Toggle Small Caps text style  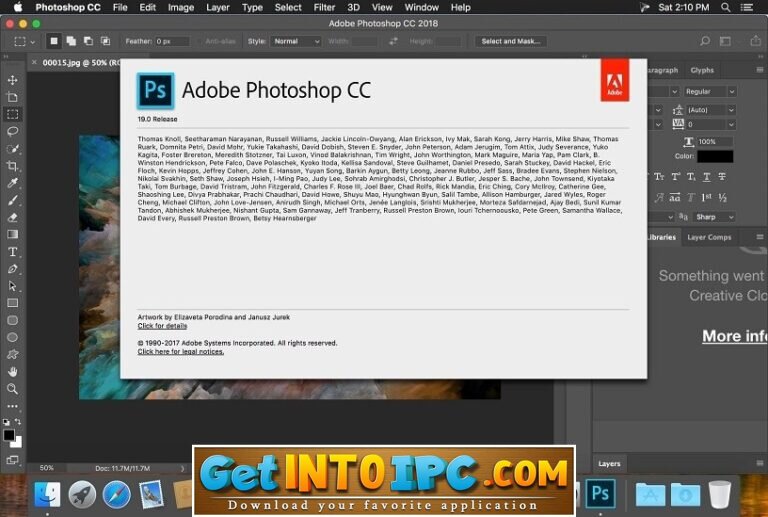(659, 177)
